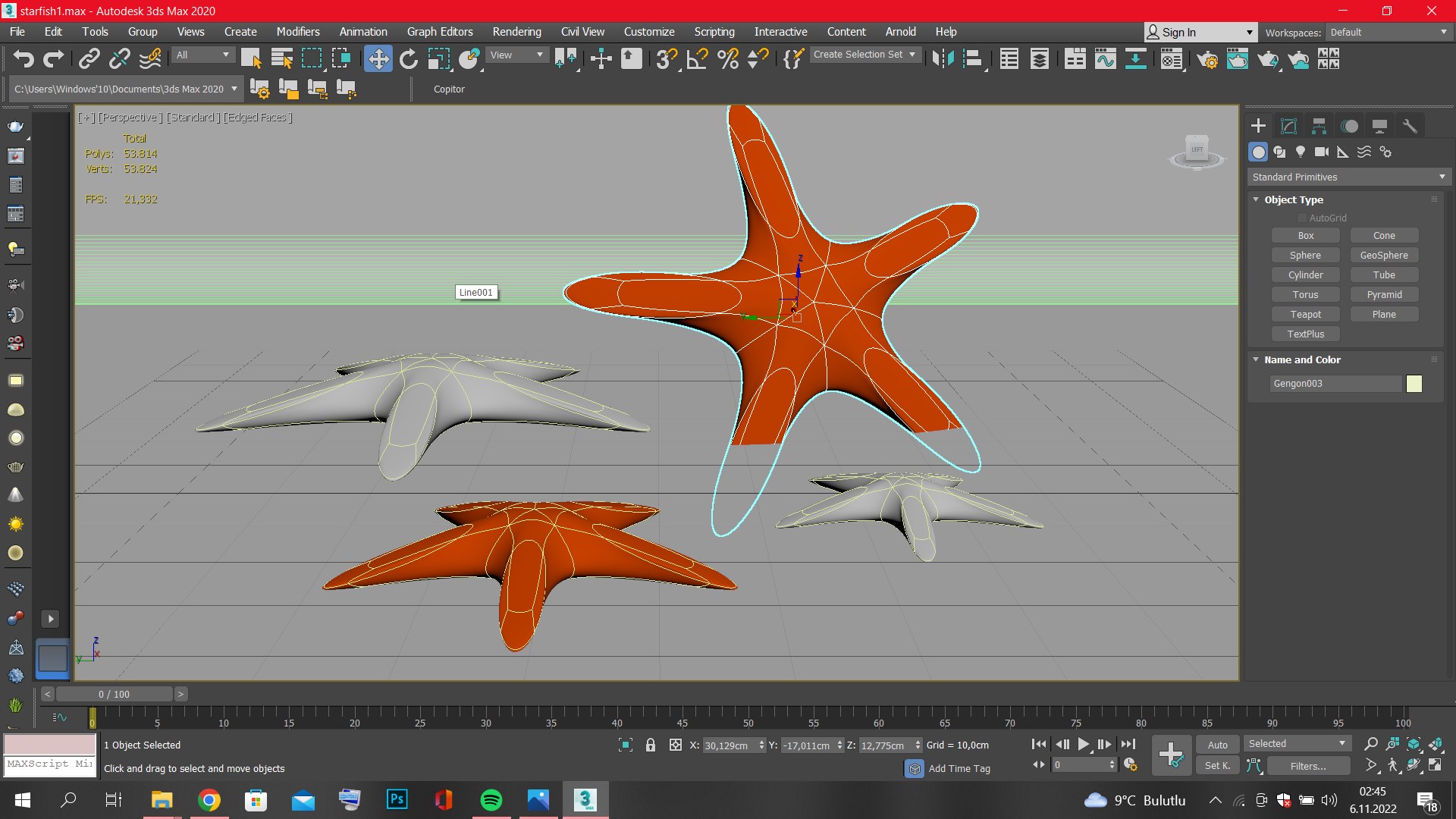Viewport: 1456px width, 819px height.
Task: Click the Maximize Viewport Toggle icon
Action: coord(1435,765)
